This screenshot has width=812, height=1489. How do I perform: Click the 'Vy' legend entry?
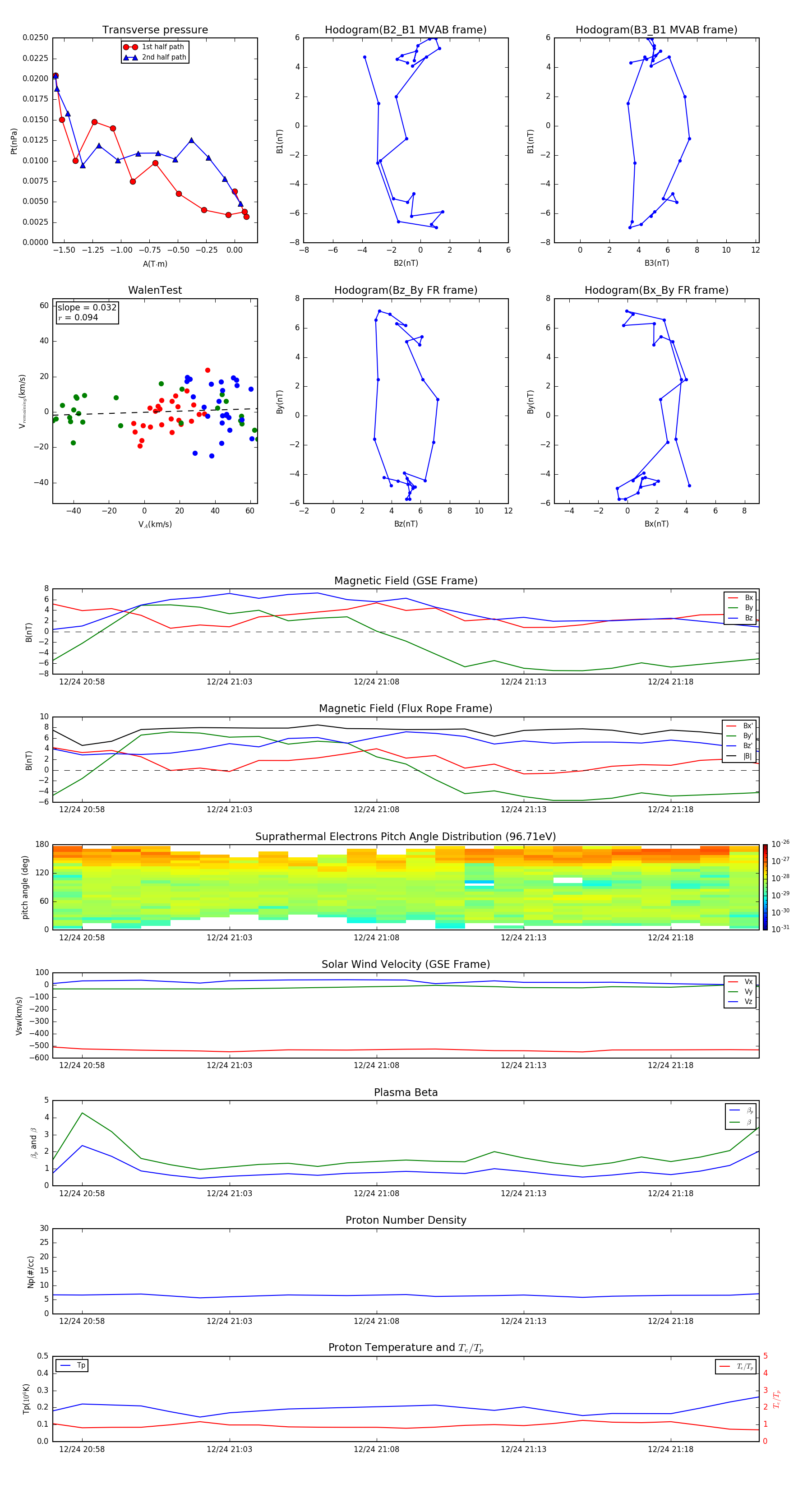741,991
